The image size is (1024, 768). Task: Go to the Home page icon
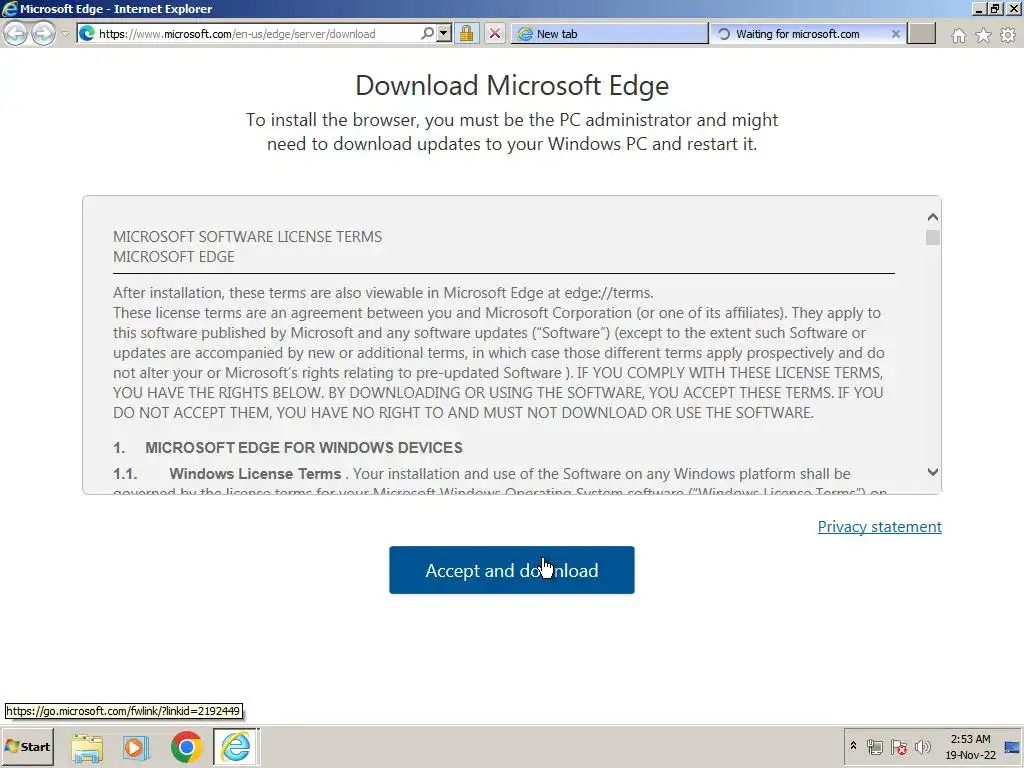(x=959, y=35)
